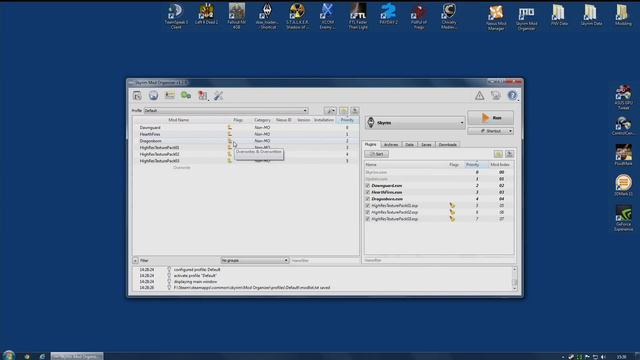This screenshot has width=640, height=360.
Task: Toggle the HighResTexturePack01.esp checkbox
Action: point(367,206)
